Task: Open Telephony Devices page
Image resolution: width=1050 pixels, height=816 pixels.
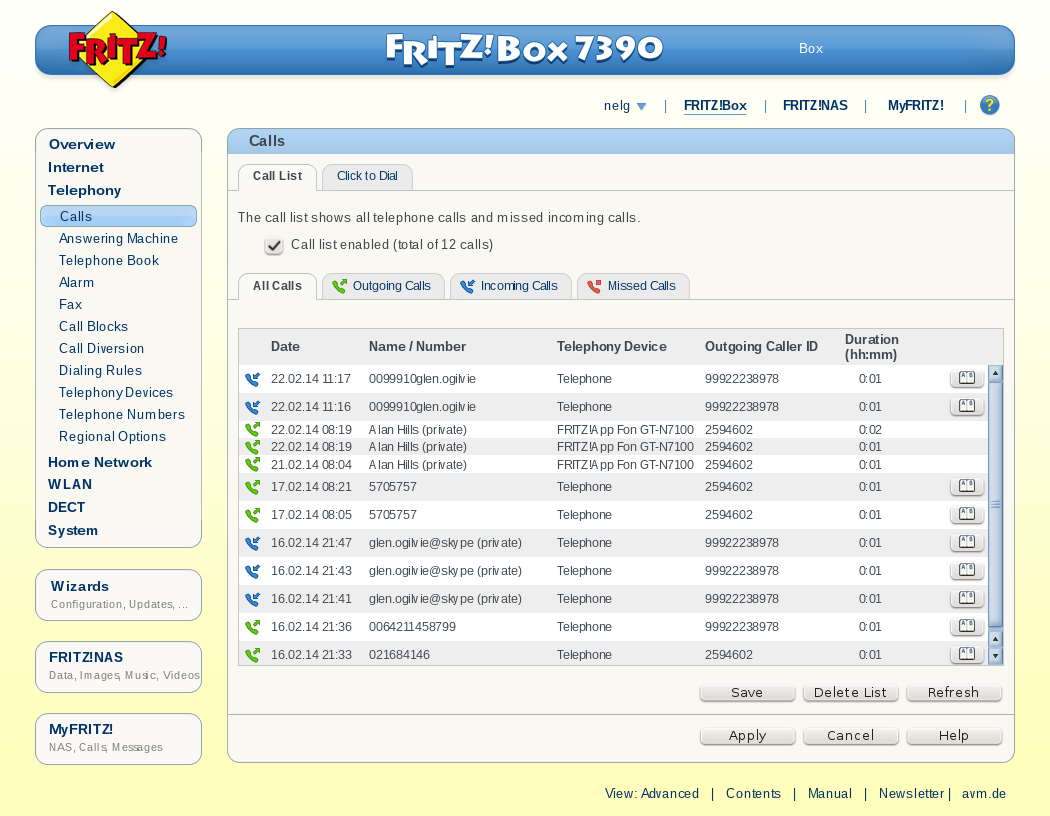Action: (116, 393)
